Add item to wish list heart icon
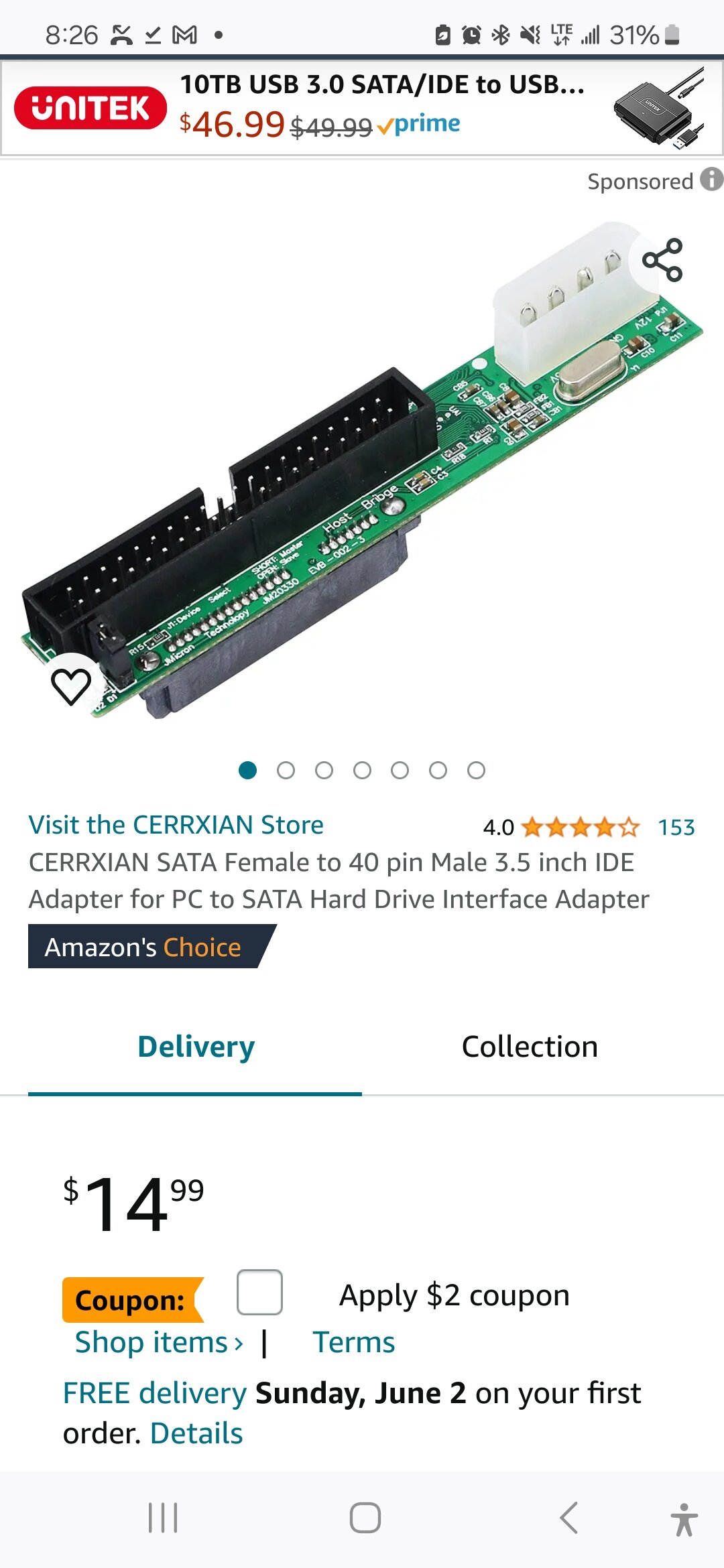This screenshot has width=724, height=1568. pos(71,686)
